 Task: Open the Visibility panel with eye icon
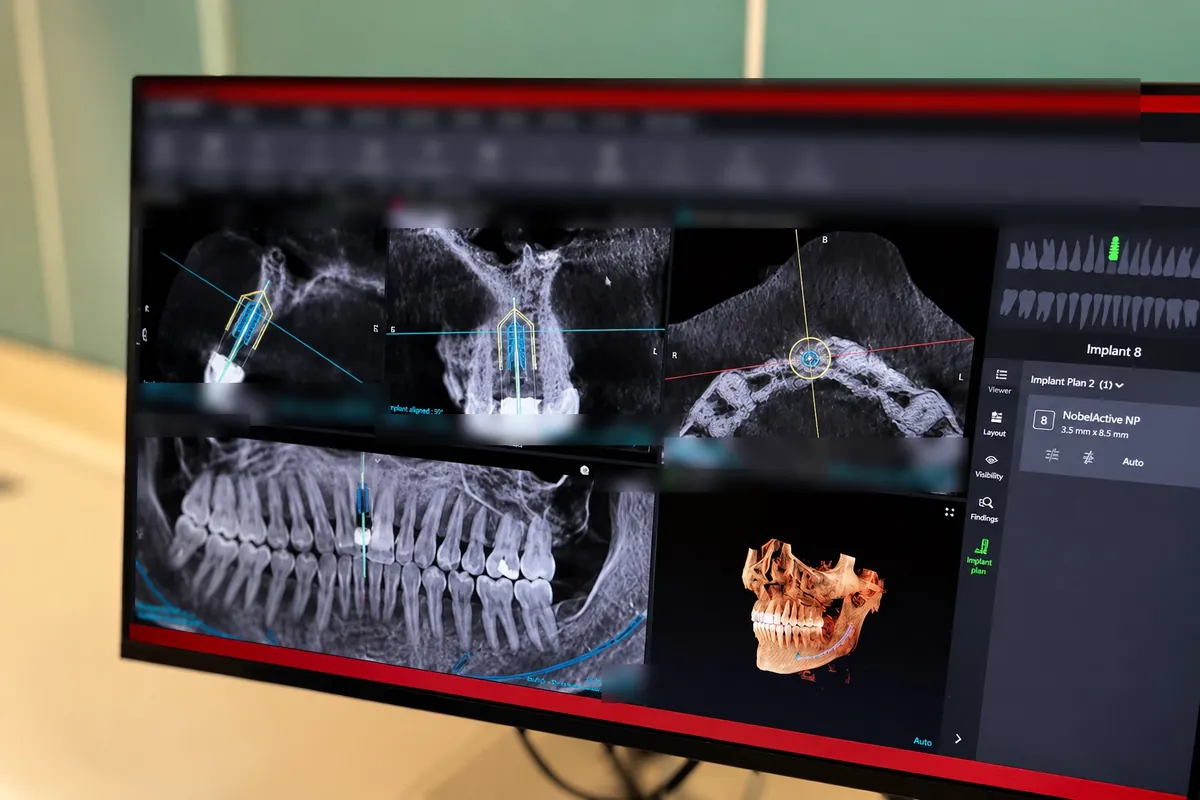pos(988,467)
